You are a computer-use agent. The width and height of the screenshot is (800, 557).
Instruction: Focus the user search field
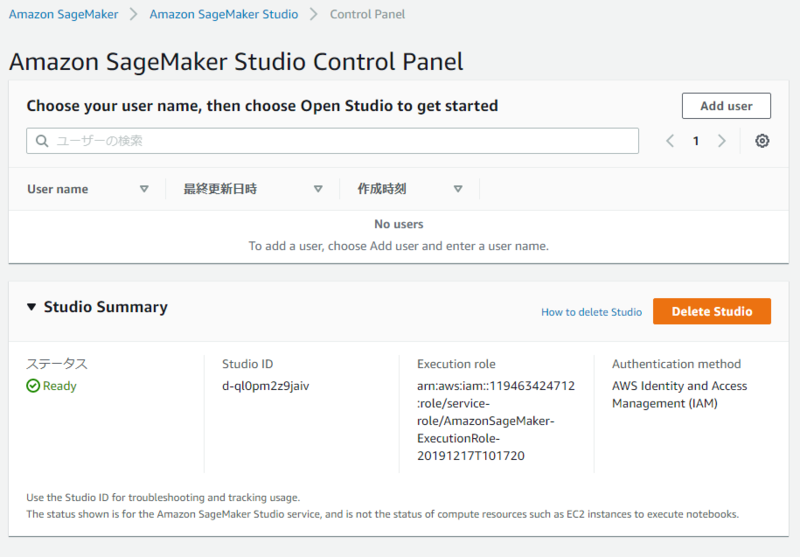[340, 141]
